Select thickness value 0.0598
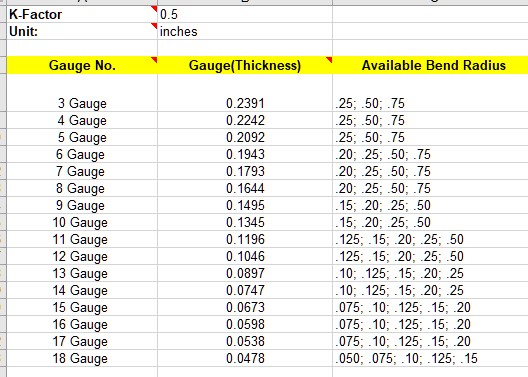 245,324
